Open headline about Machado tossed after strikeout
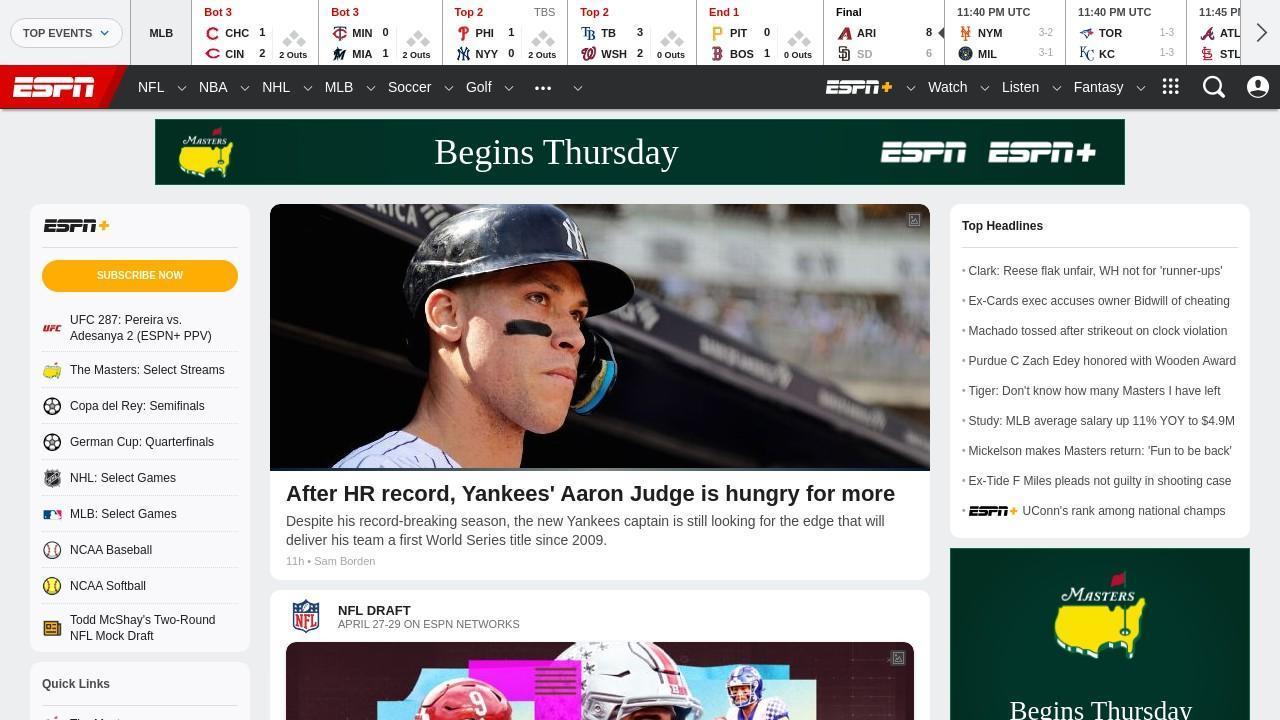Image resolution: width=1280 pixels, height=720 pixels. point(1097,331)
